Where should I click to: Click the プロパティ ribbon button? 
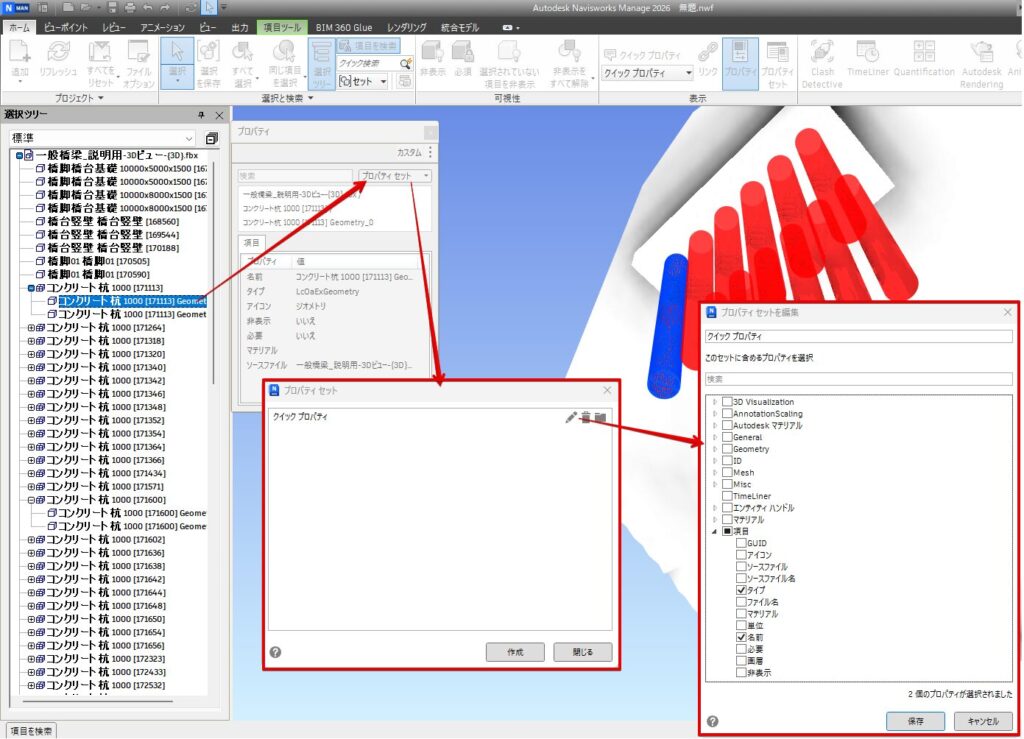[x=740, y=62]
